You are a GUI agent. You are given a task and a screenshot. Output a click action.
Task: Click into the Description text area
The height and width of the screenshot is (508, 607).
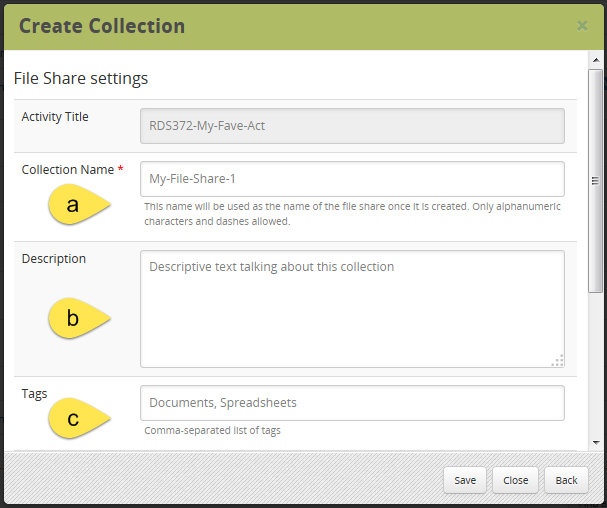pos(352,308)
